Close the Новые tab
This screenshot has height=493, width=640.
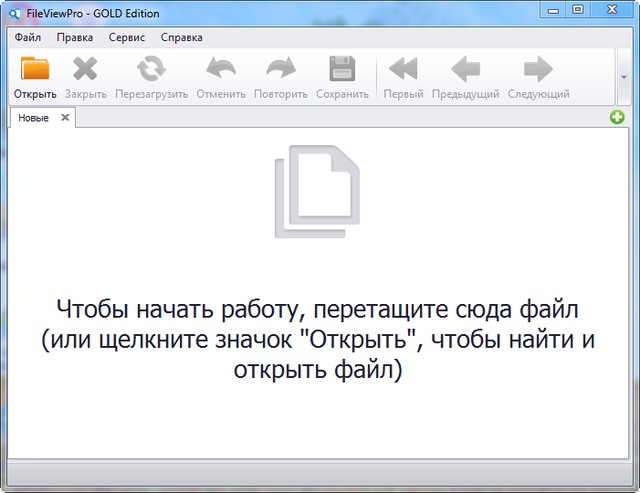coord(65,118)
